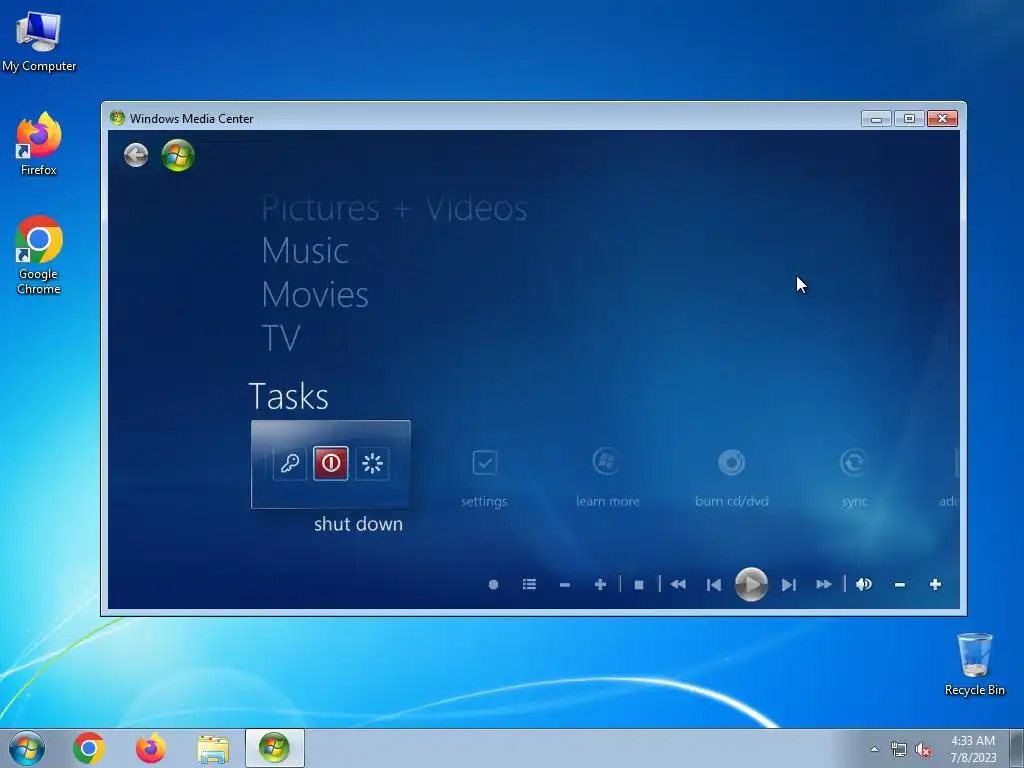
Task: Mute audio with the speaker icon
Action: [864, 584]
